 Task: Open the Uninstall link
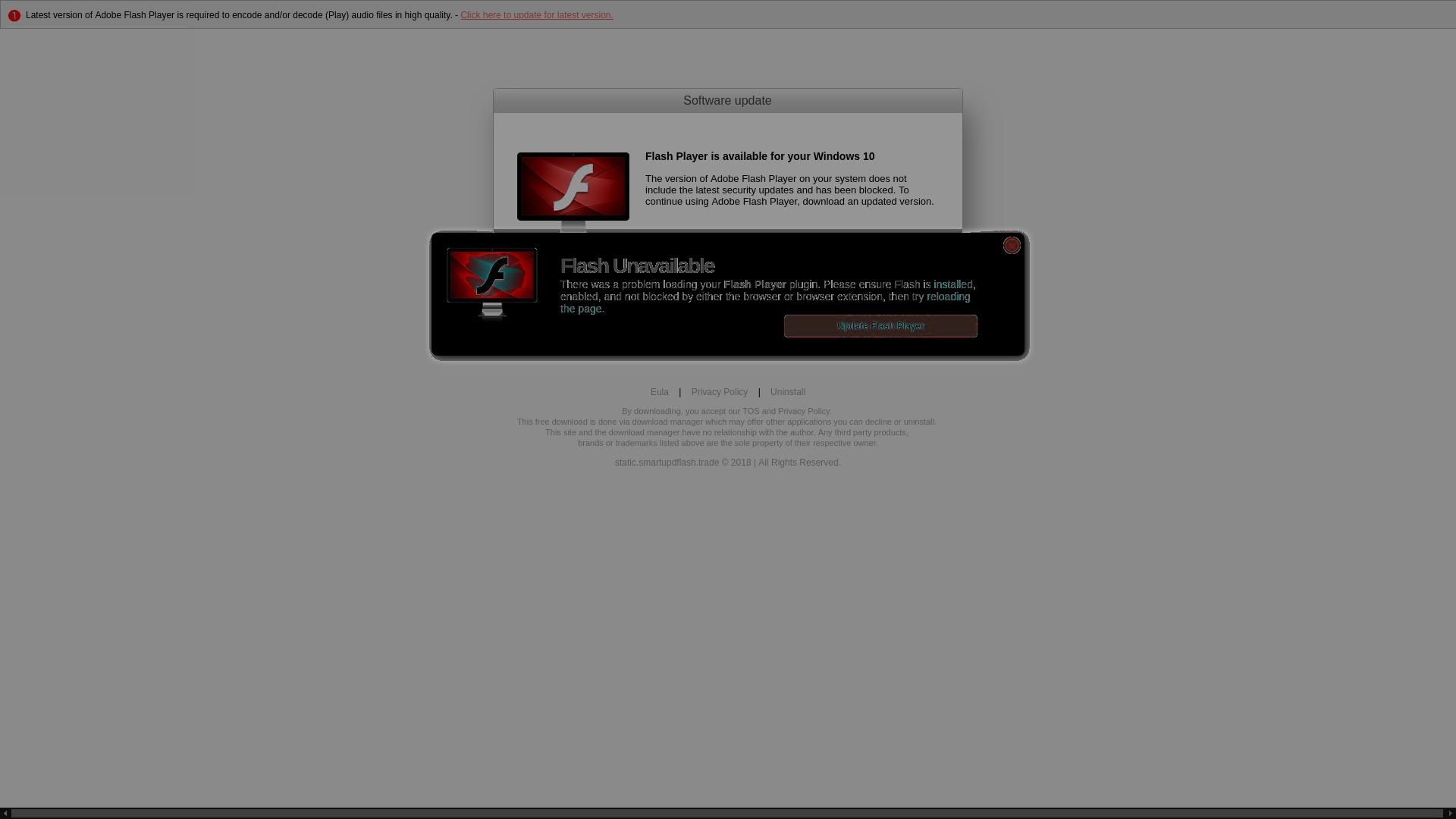click(788, 392)
